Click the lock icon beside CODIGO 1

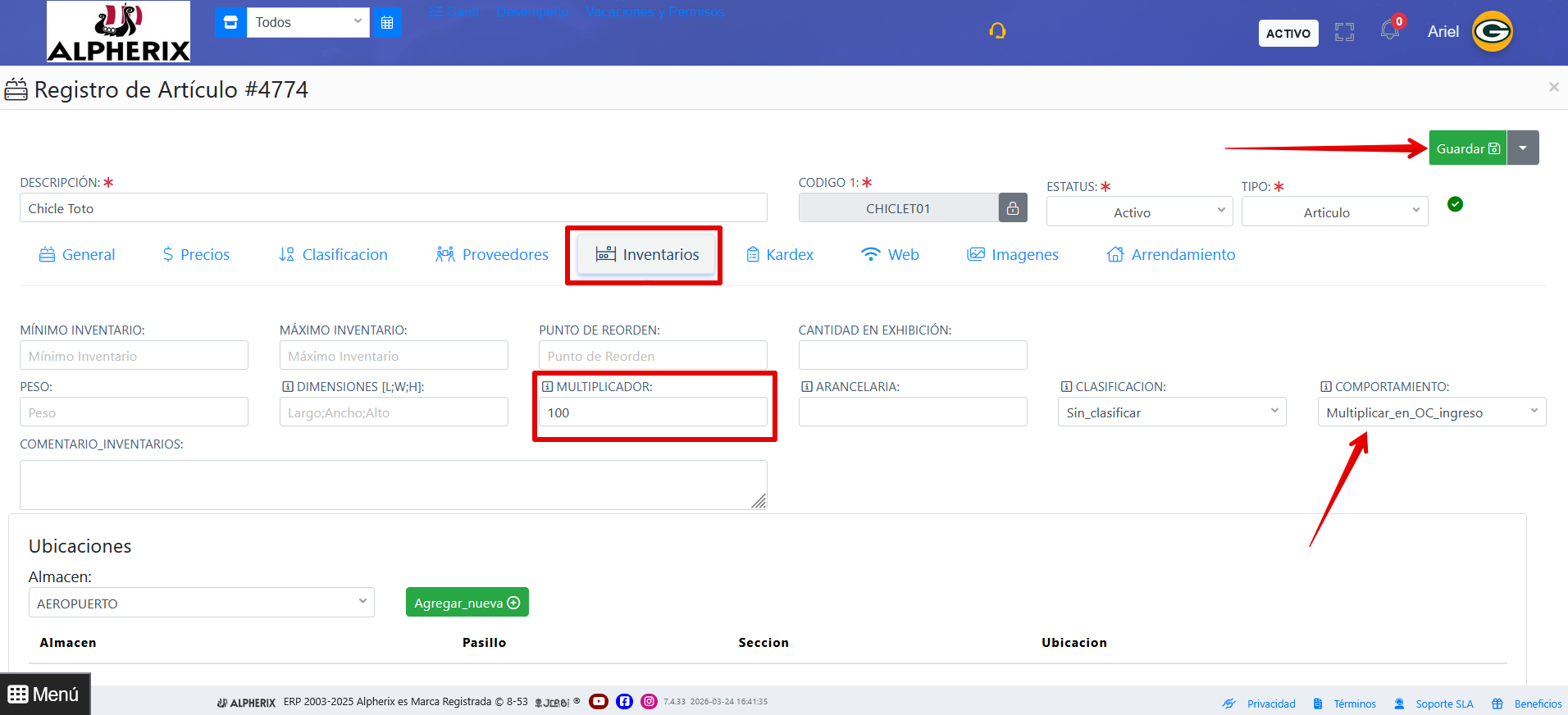(1013, 208)
